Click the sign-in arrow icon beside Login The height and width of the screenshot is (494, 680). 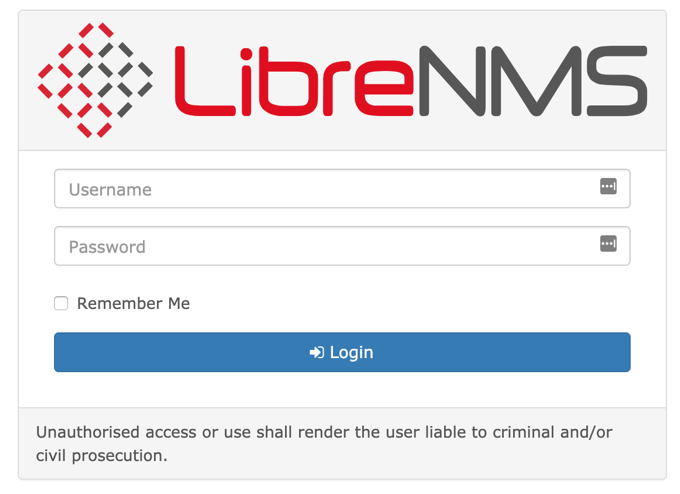(317, 353)
